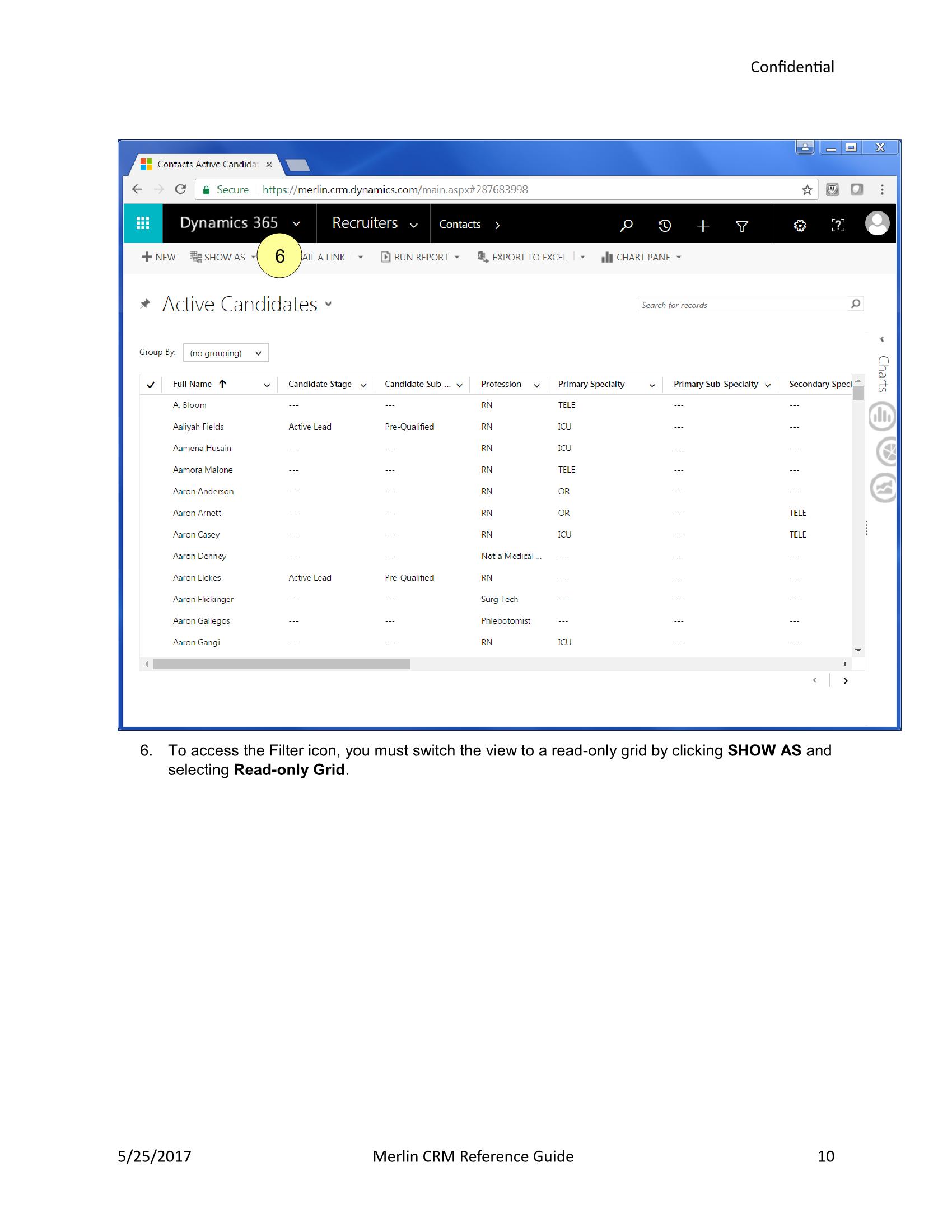
Task: Open the help icon in the navigation bar
Action: click(x=838, y=225)
